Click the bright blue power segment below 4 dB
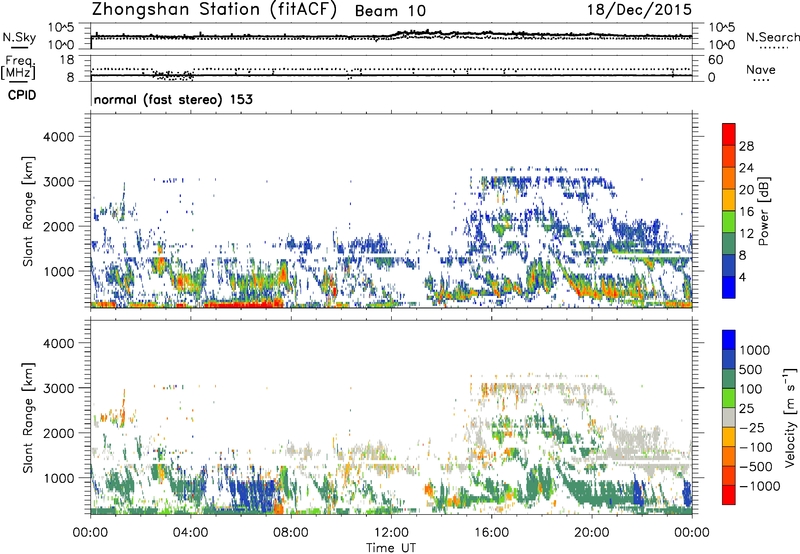 pos(729,287)
